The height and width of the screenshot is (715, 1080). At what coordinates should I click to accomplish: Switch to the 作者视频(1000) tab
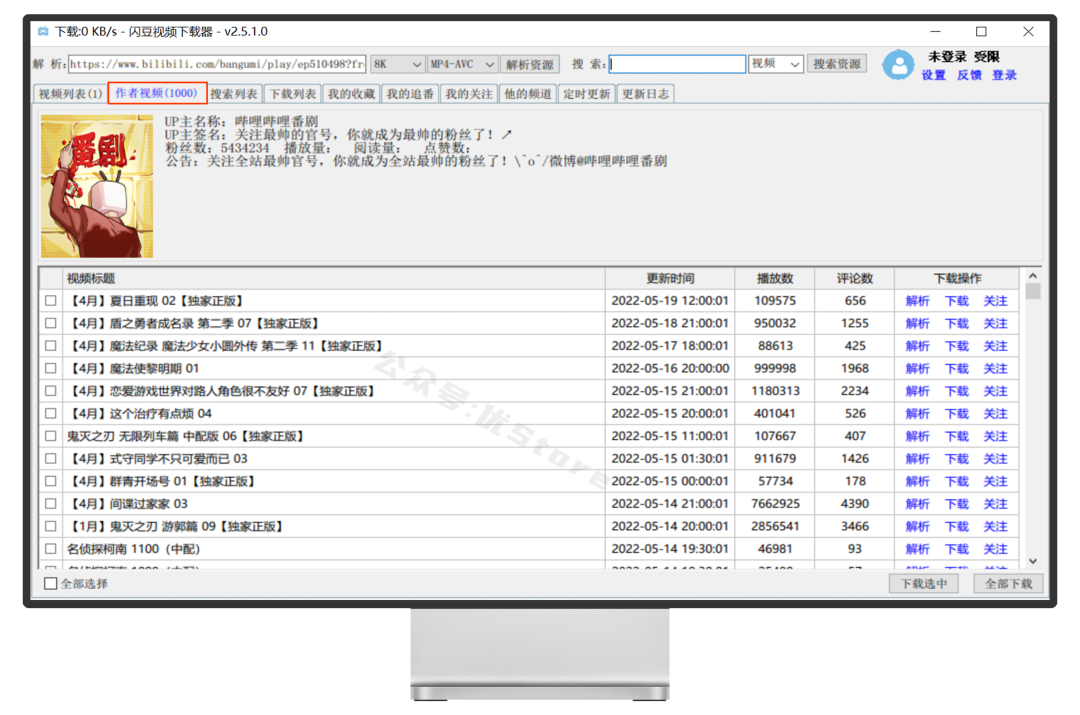tap(156, 93)
